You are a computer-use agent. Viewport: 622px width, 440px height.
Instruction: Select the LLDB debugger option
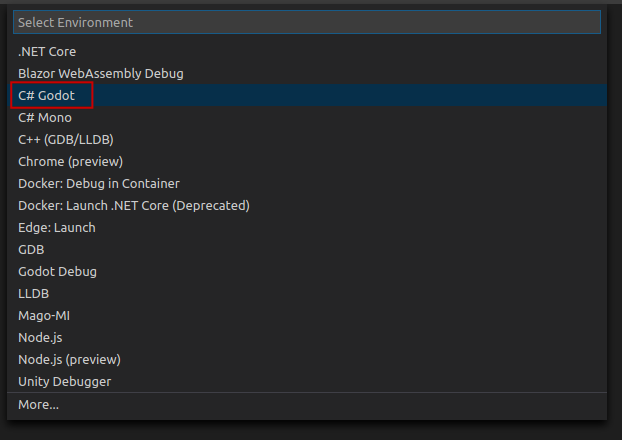pos(32,293)
